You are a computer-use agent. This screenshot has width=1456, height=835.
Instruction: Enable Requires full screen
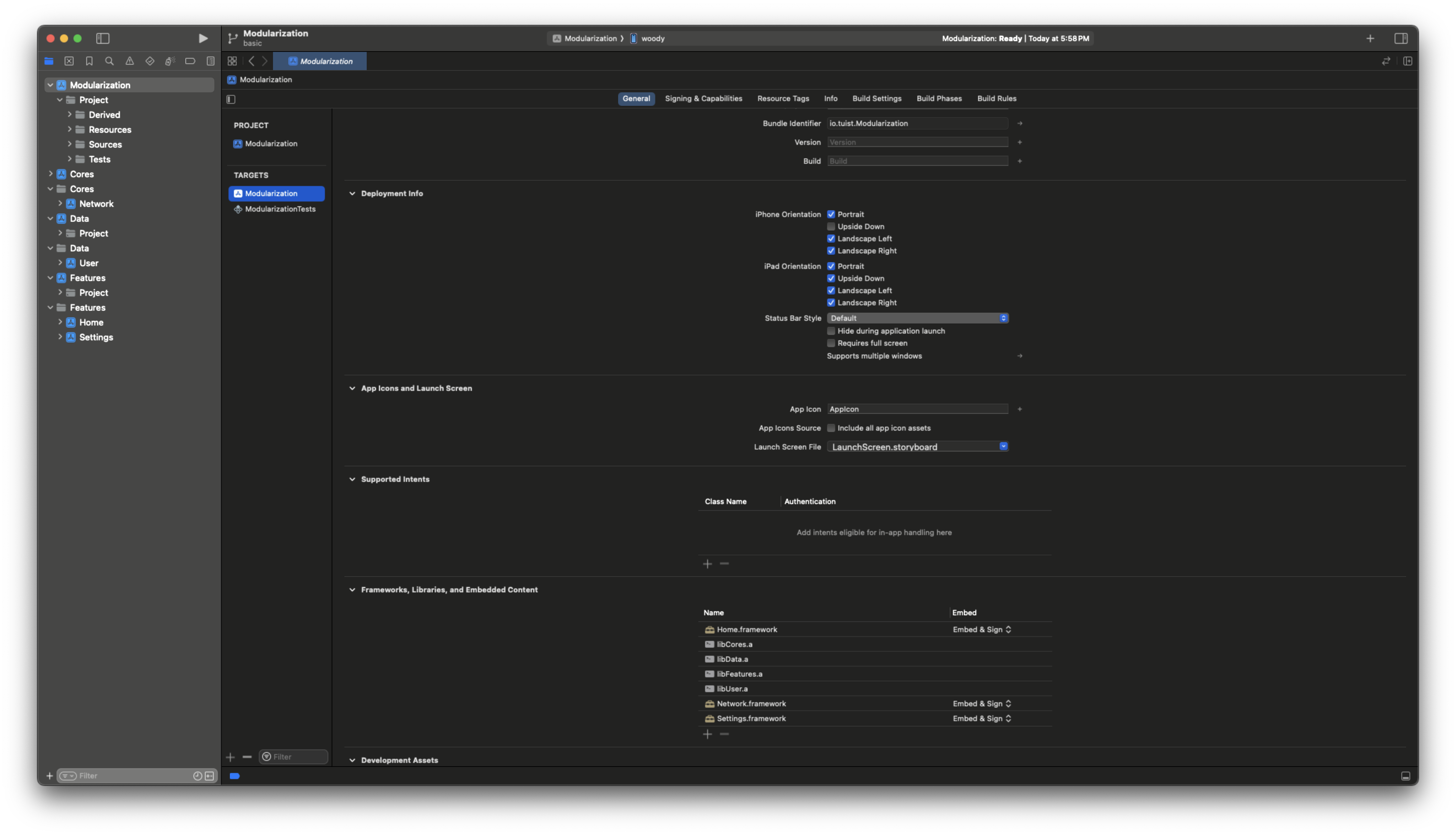[x=831, y=343]
